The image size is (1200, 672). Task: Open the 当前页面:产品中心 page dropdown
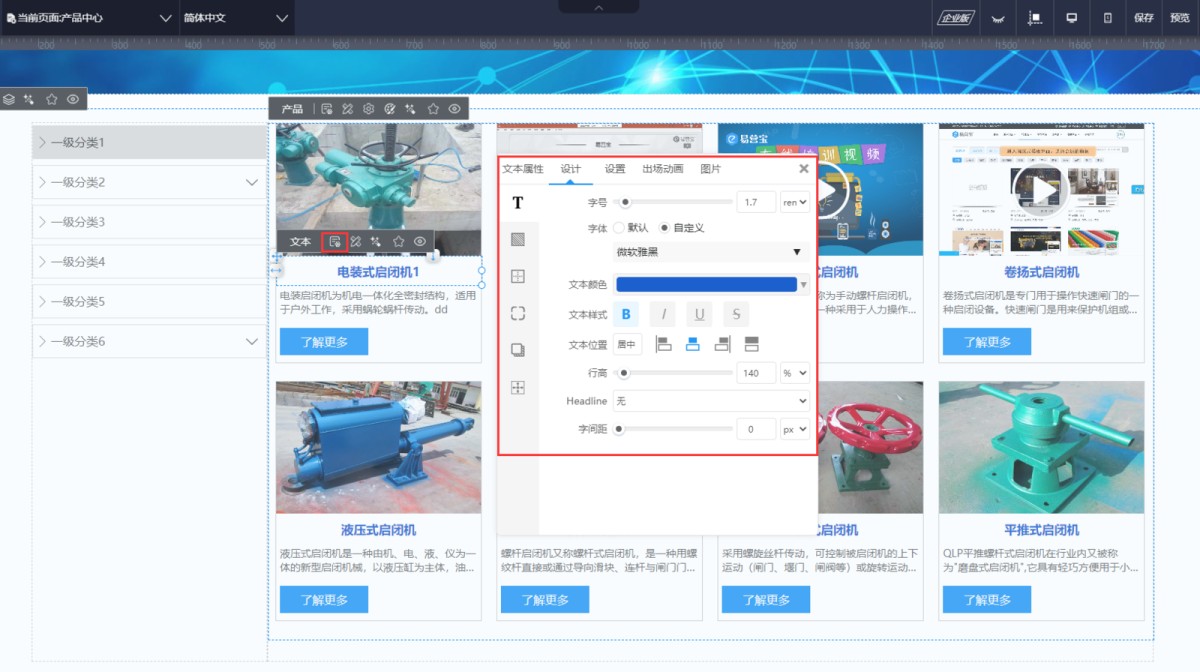click(x=89, y=18)
